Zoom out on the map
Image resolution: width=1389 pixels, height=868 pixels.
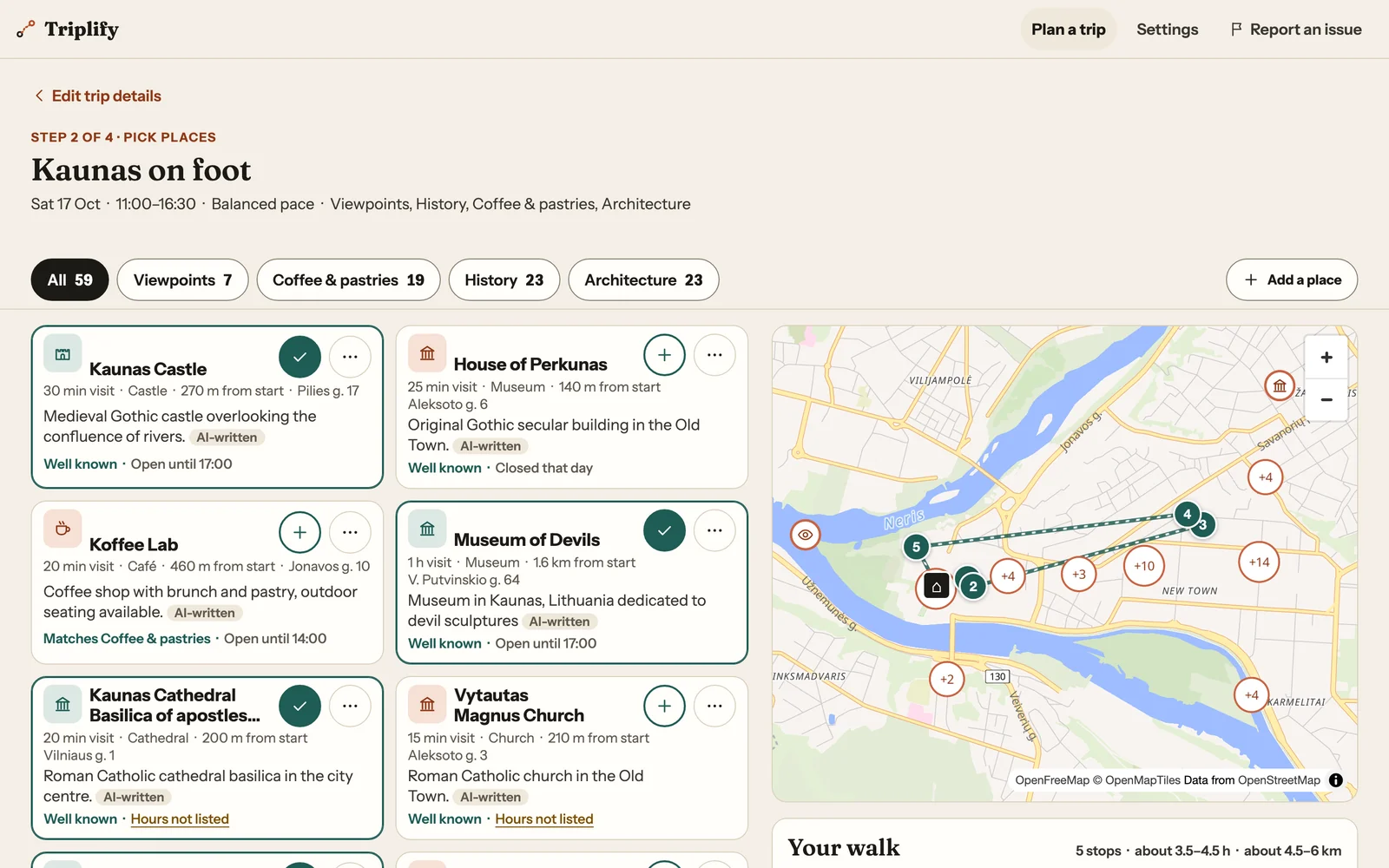pos(1326,400)
